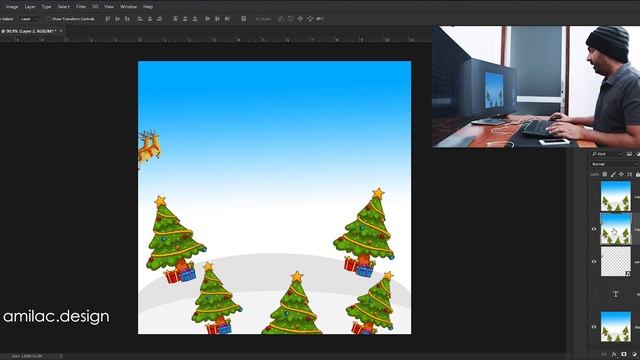
Task: Click the Align vertical centers icon
Action: (117, 19)
